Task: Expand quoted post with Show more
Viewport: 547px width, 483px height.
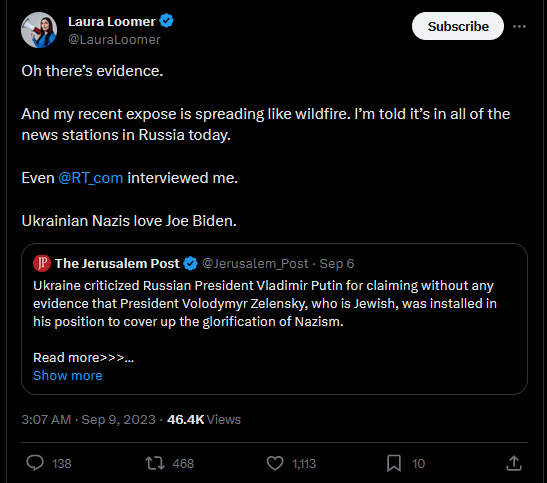Action: 68,376
